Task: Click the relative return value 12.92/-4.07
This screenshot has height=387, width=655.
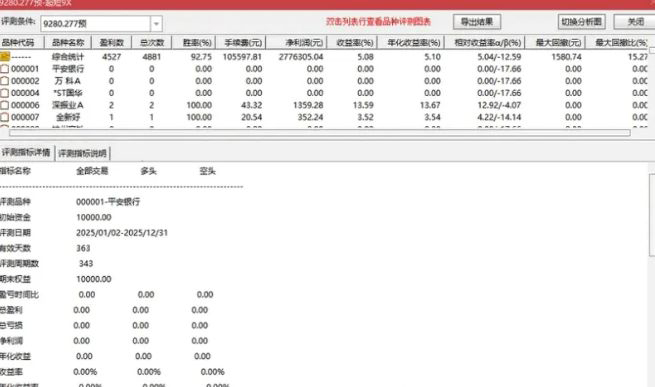Action: [499, 105]
